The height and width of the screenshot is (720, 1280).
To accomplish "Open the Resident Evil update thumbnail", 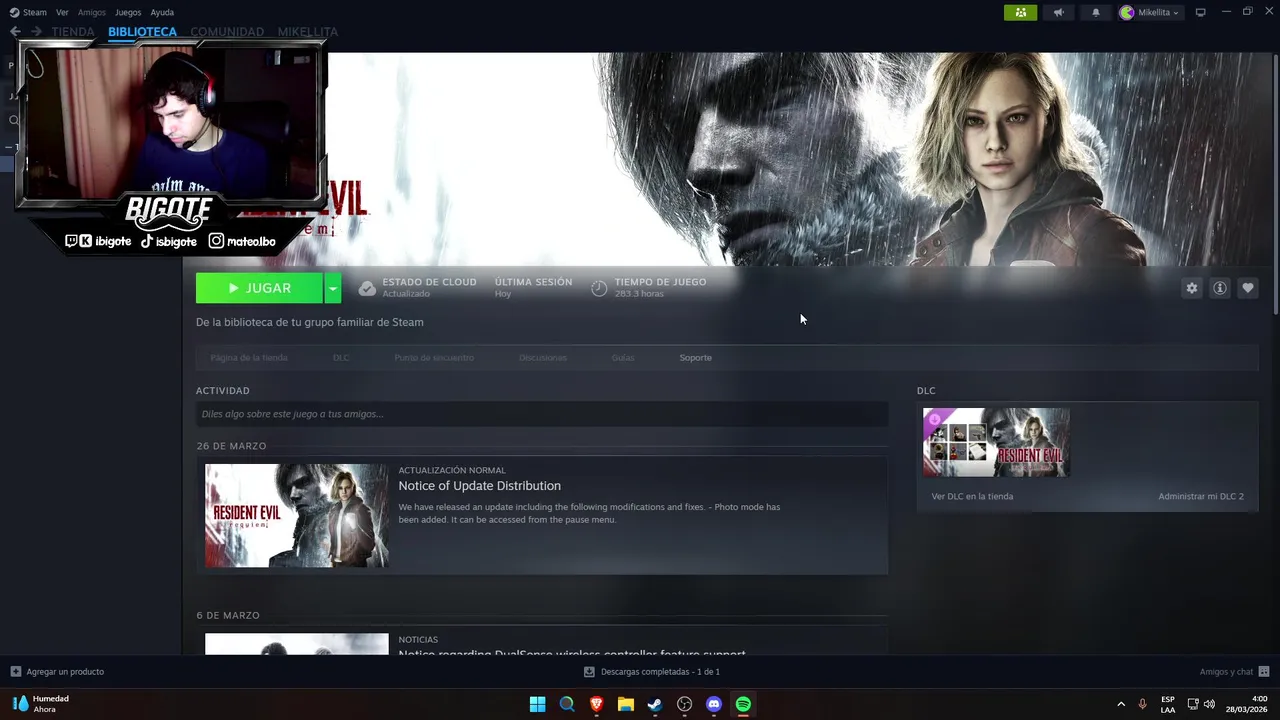I will click(x=297, y=515).
